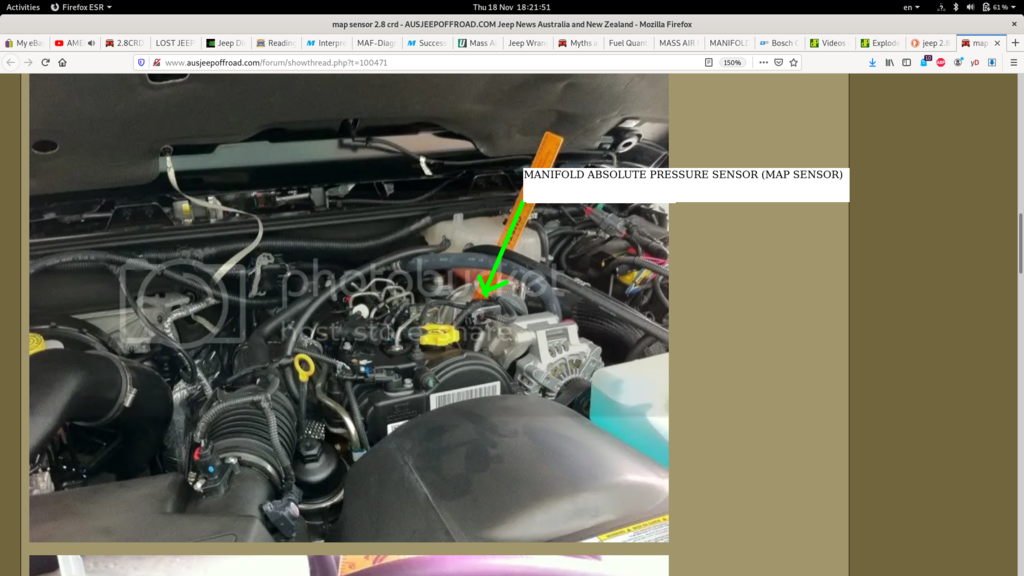Switch to the My eBay tab
The image size is (1024, 576).
click(24, 43)
